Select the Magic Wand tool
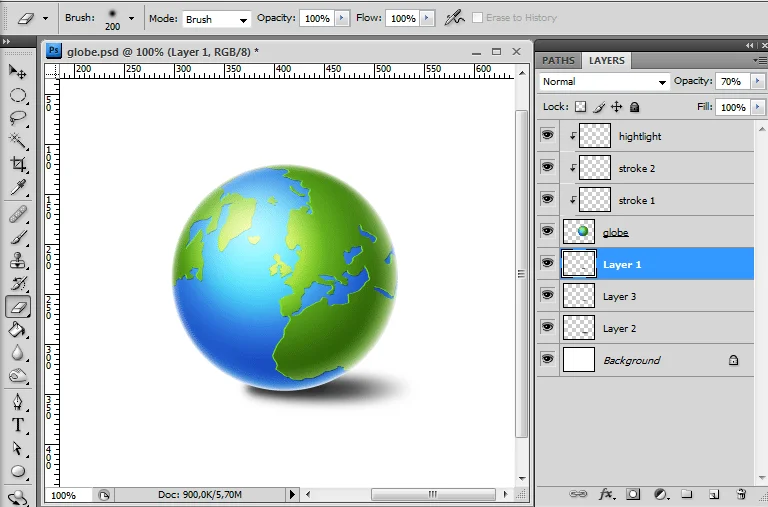The image size is (768, 507). [18, 141]
